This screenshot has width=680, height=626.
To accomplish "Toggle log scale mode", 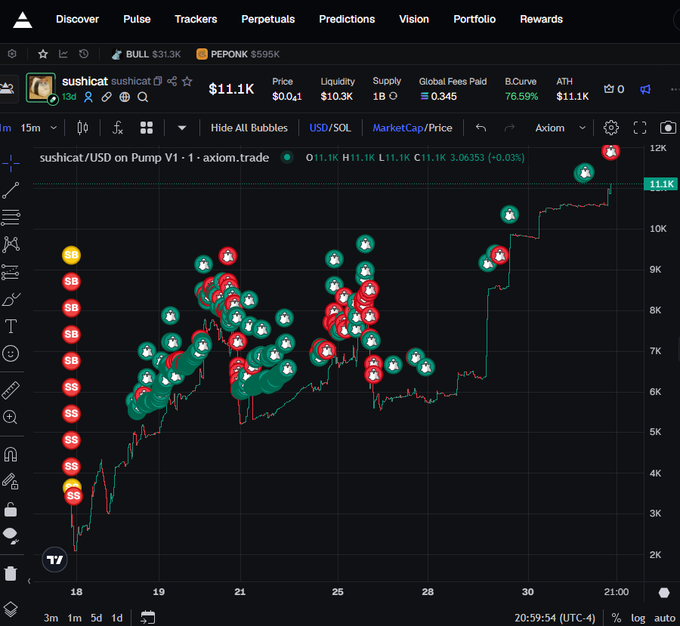I will 638,618.
